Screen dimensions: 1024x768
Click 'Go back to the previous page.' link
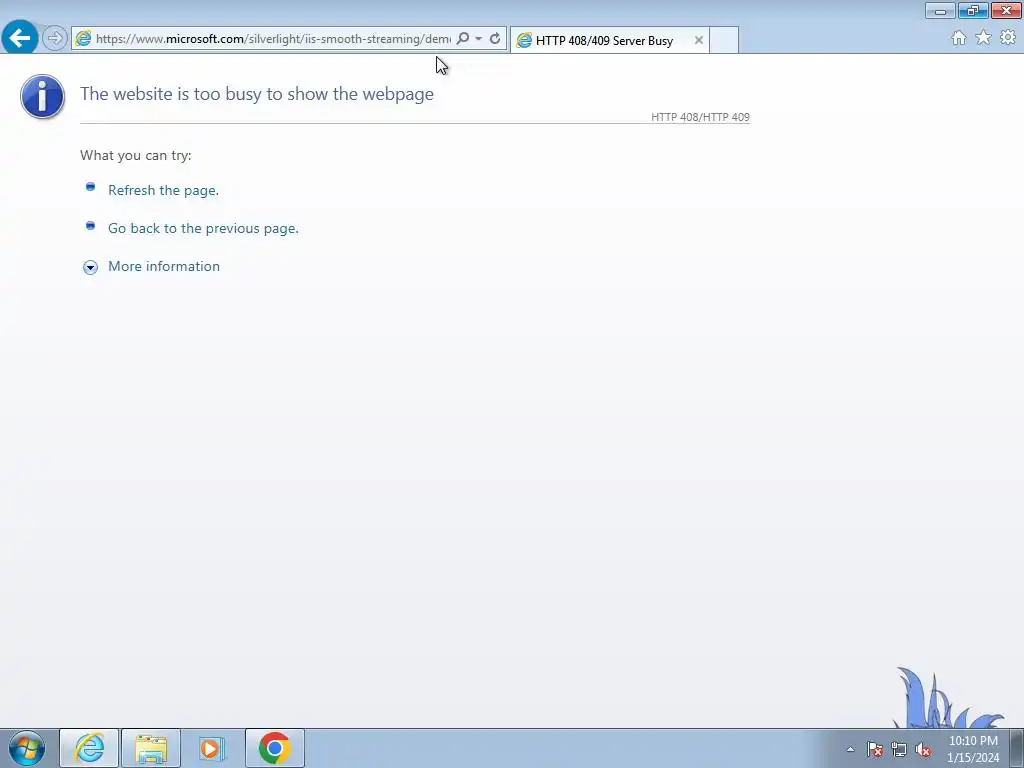point(203,228)
